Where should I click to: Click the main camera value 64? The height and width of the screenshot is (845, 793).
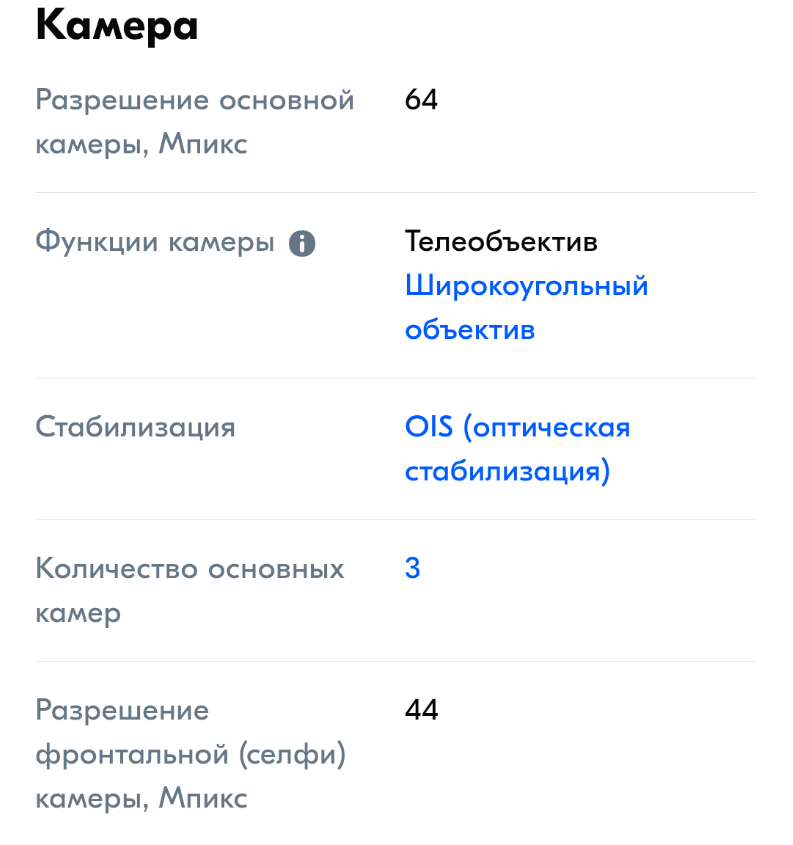[421, 100]
